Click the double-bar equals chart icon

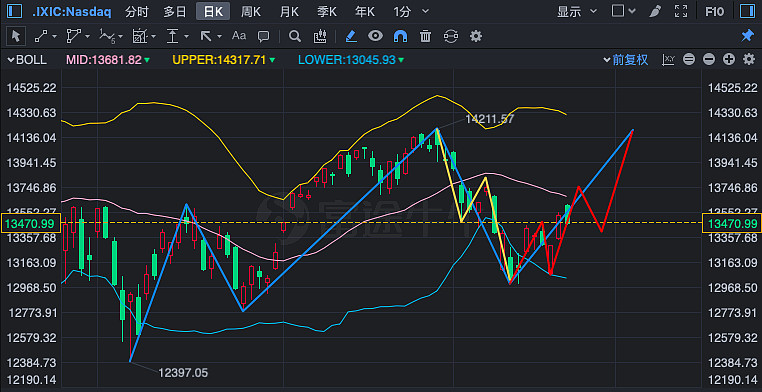pyautogui.click(x=689, y=60)
